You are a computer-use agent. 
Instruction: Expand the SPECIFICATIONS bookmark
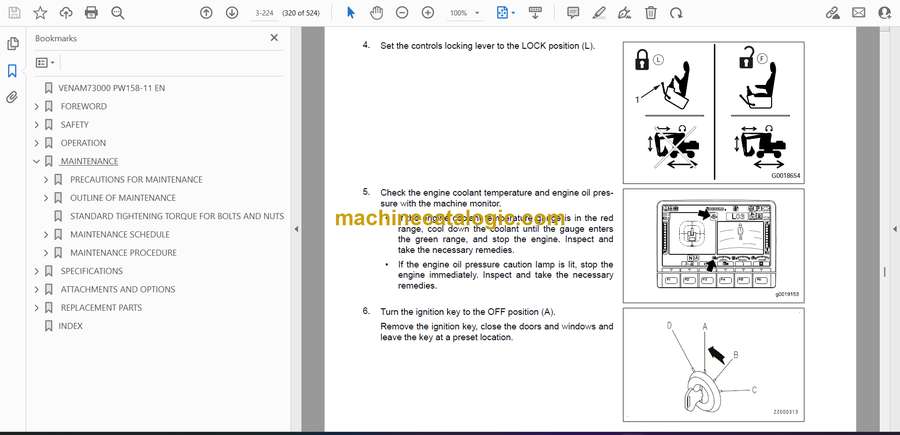[37, 271]
